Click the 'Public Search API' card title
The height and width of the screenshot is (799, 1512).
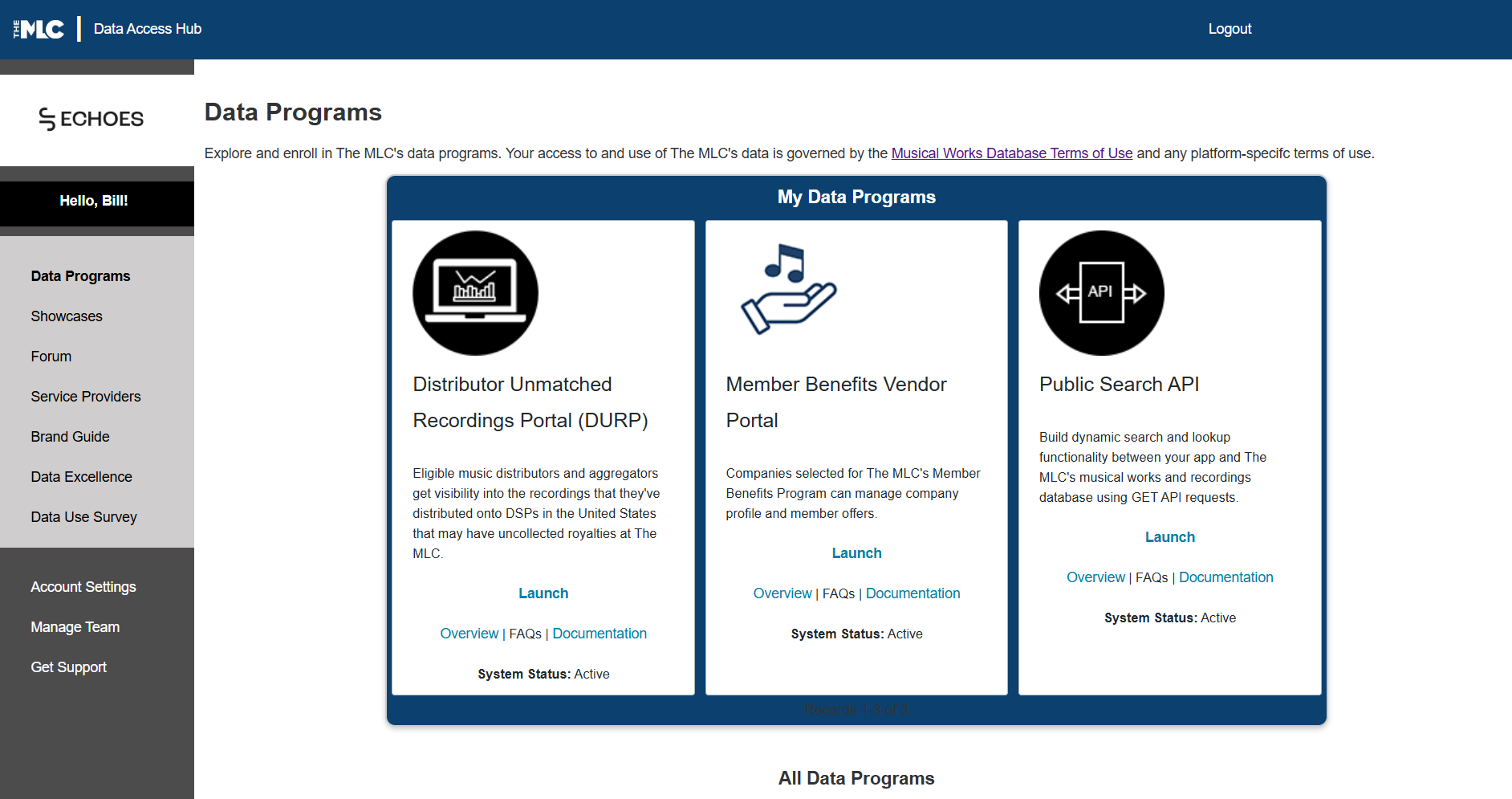click(x=1119, y=385)
